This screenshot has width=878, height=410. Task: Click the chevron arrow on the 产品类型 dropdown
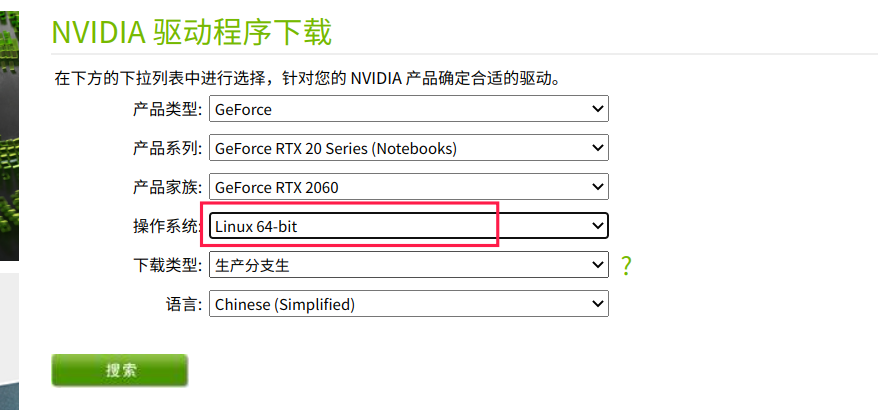[598, 109]
